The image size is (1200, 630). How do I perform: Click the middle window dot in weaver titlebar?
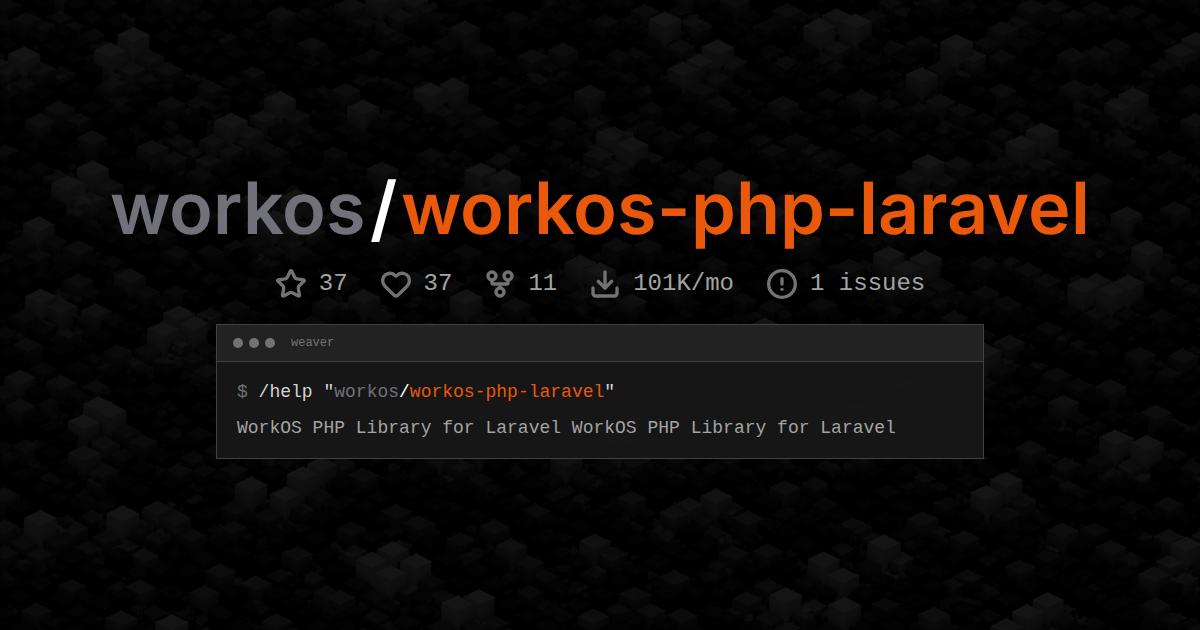pos(254,343)
